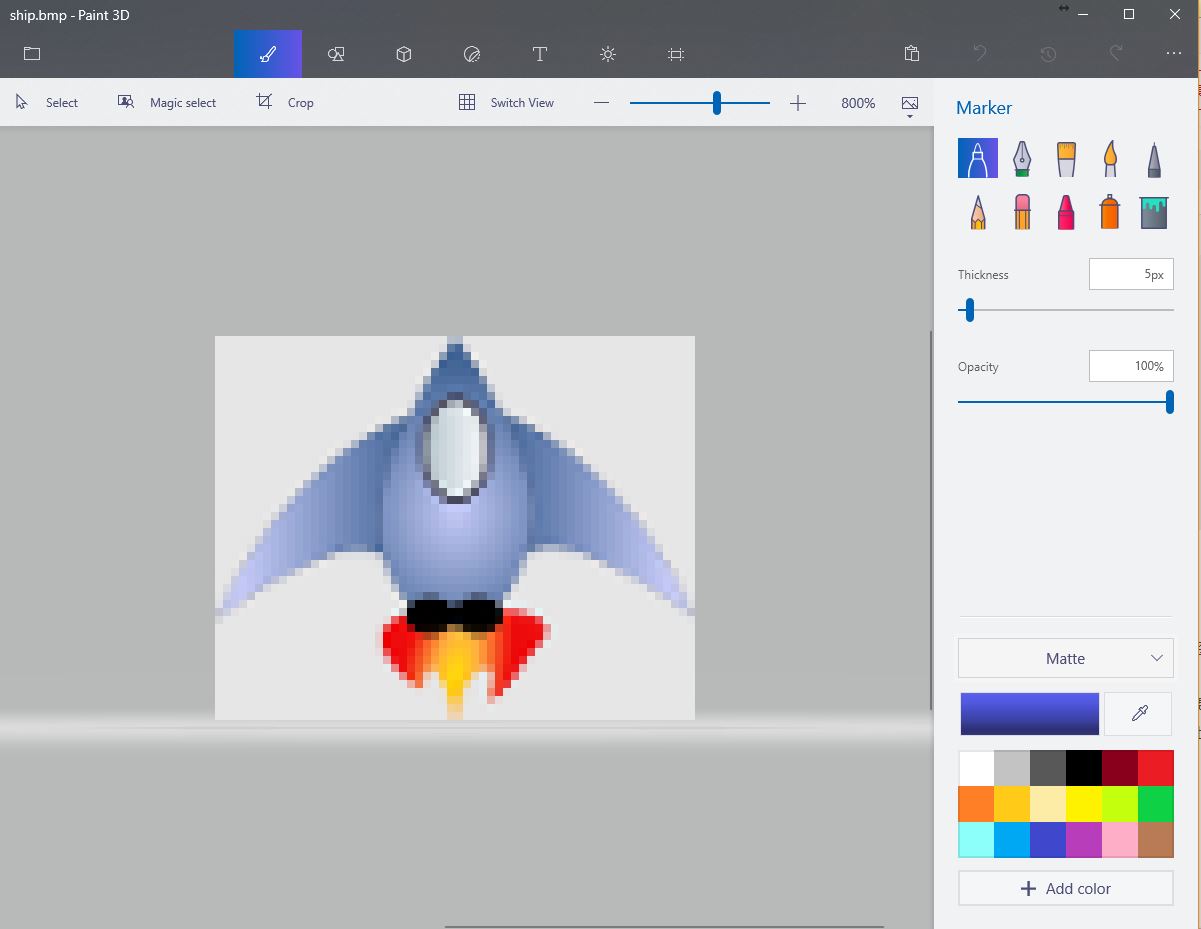Toggle Switch View mode

coord(506,101)
